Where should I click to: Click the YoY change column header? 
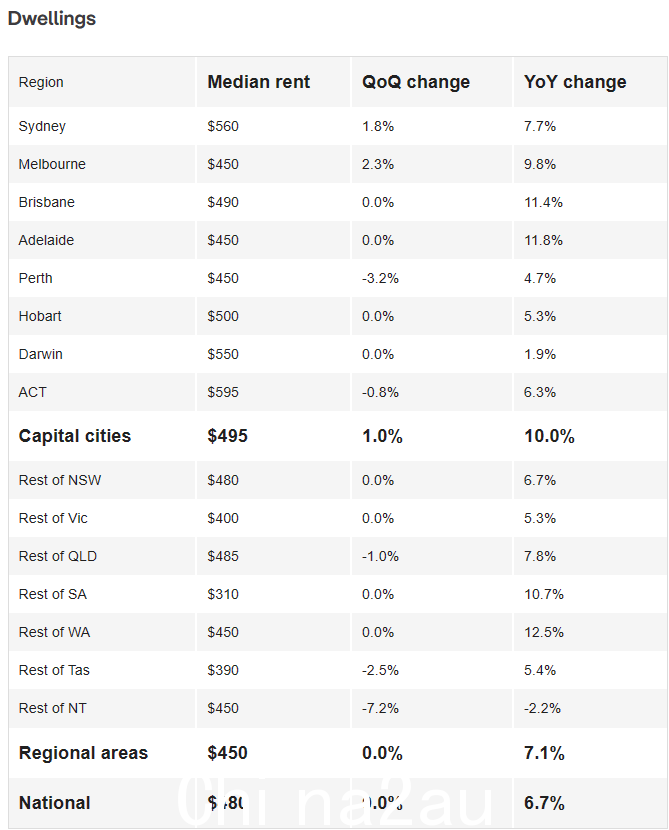coord(575,82)
